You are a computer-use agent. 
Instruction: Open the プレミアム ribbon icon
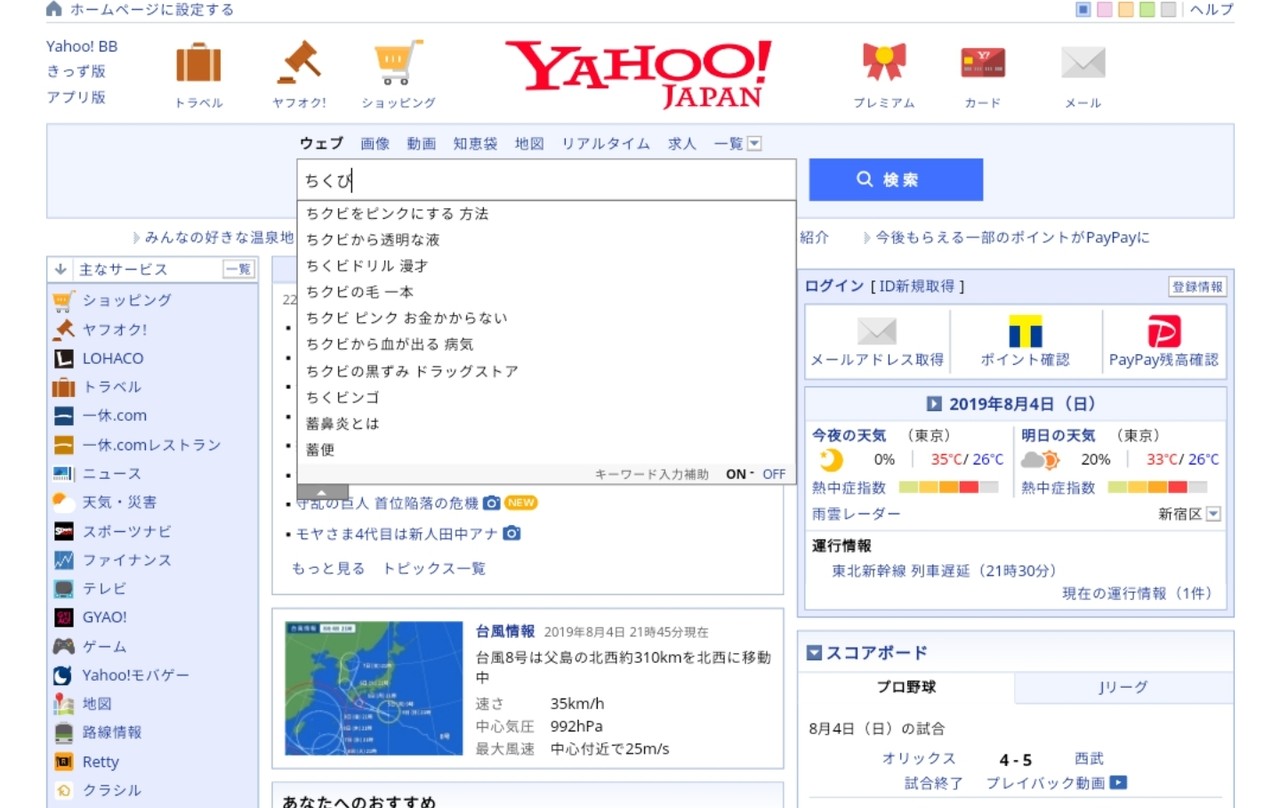click(x=884, y=62)
